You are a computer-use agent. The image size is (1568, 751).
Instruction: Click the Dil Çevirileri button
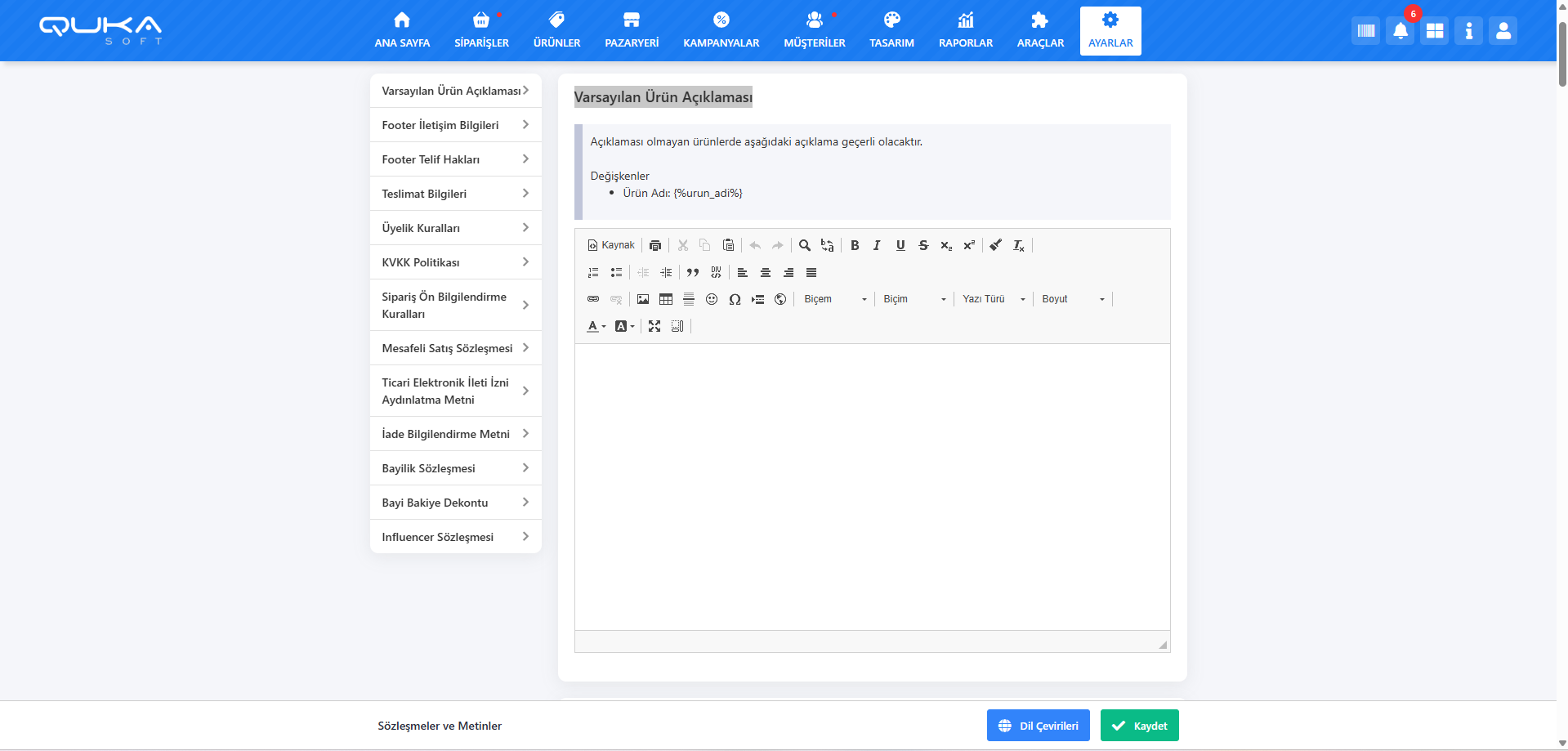tap(1038, 726)
